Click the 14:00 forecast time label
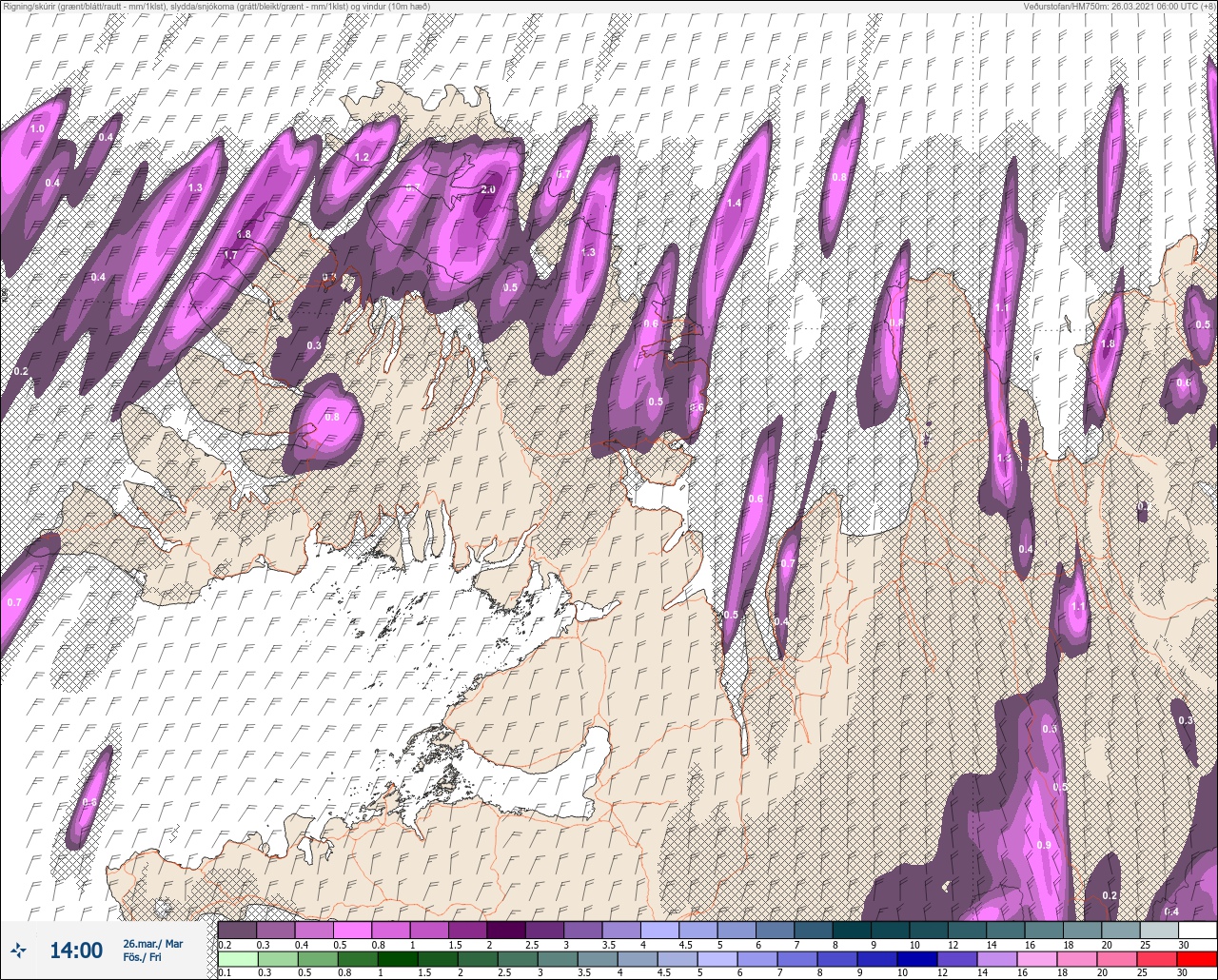Viewport: 1218px width, 980px height. click(x=76, y=951)
